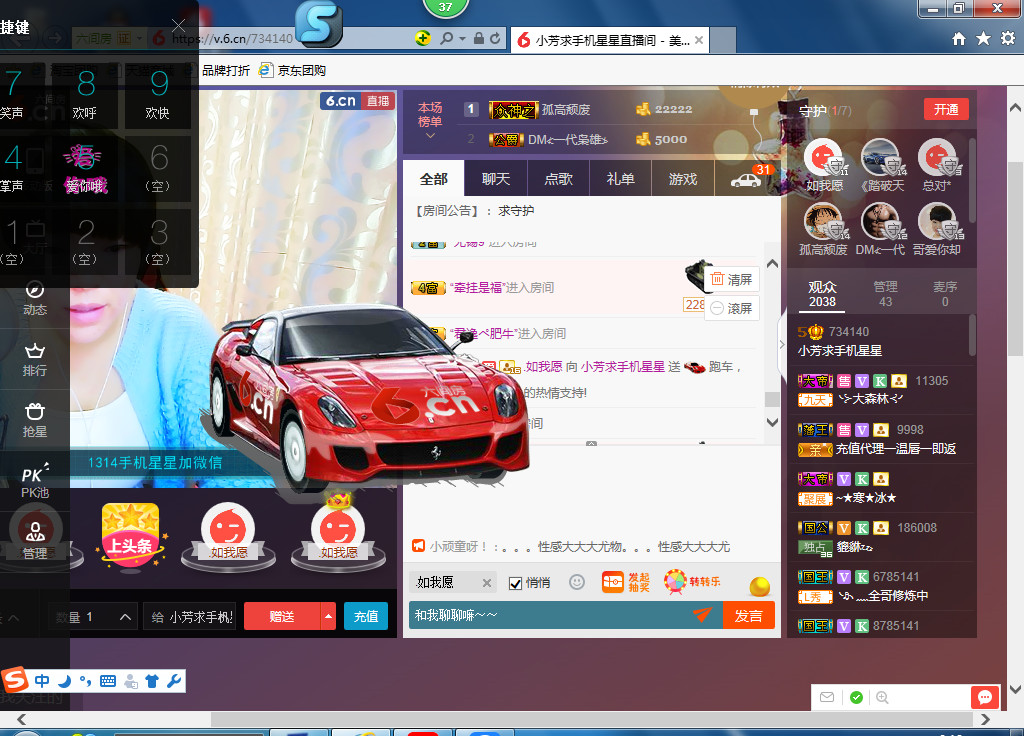Click the page vertical scrollbar thumb
The image size is (1024, 736).
[1016, 259]
